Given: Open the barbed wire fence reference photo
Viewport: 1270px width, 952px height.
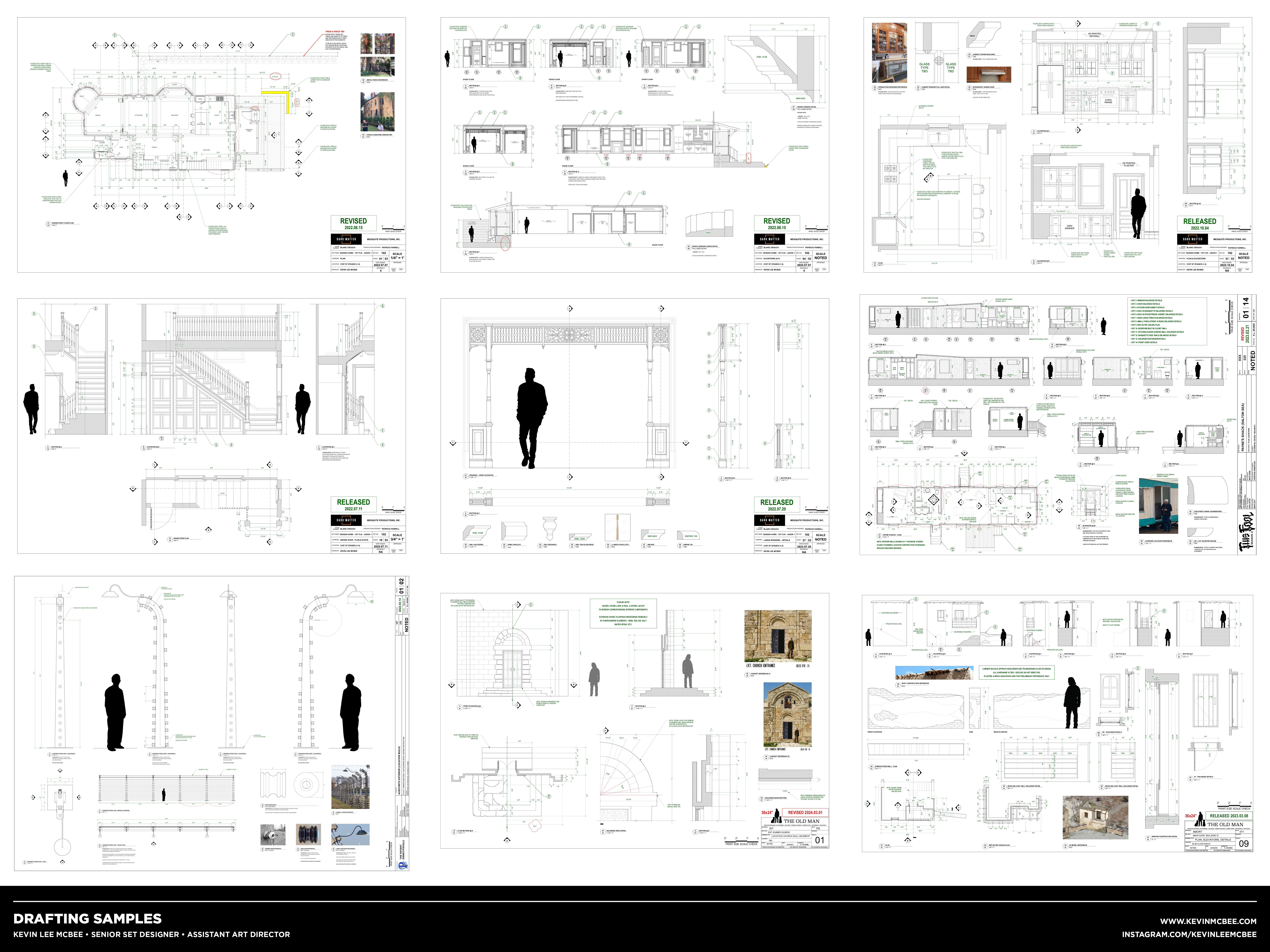Looking at the screenshot, I should (350, 787).
